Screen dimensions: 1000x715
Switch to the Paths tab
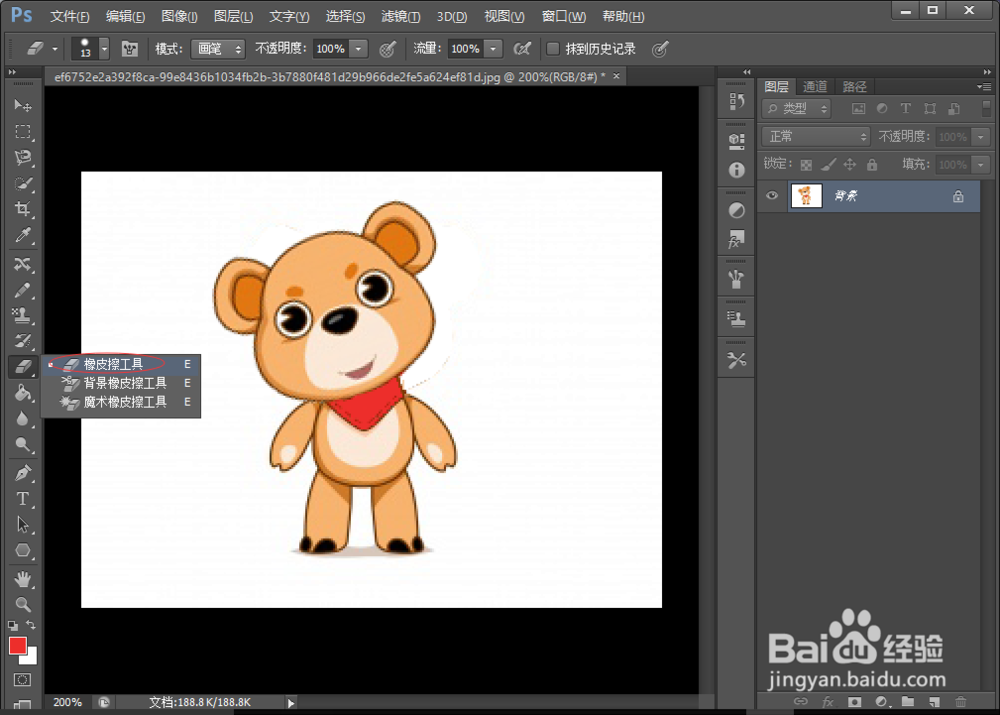pos(854,86)
